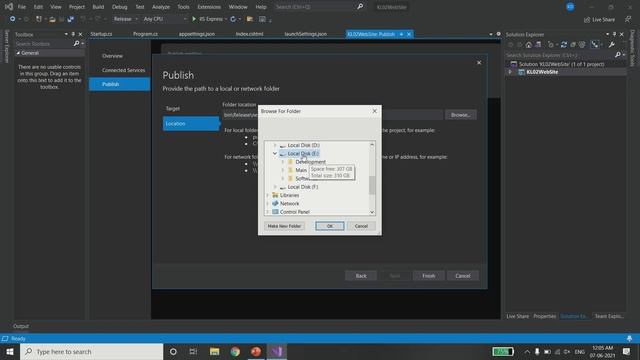Click the Browse... button

click(x=460, y=115)
